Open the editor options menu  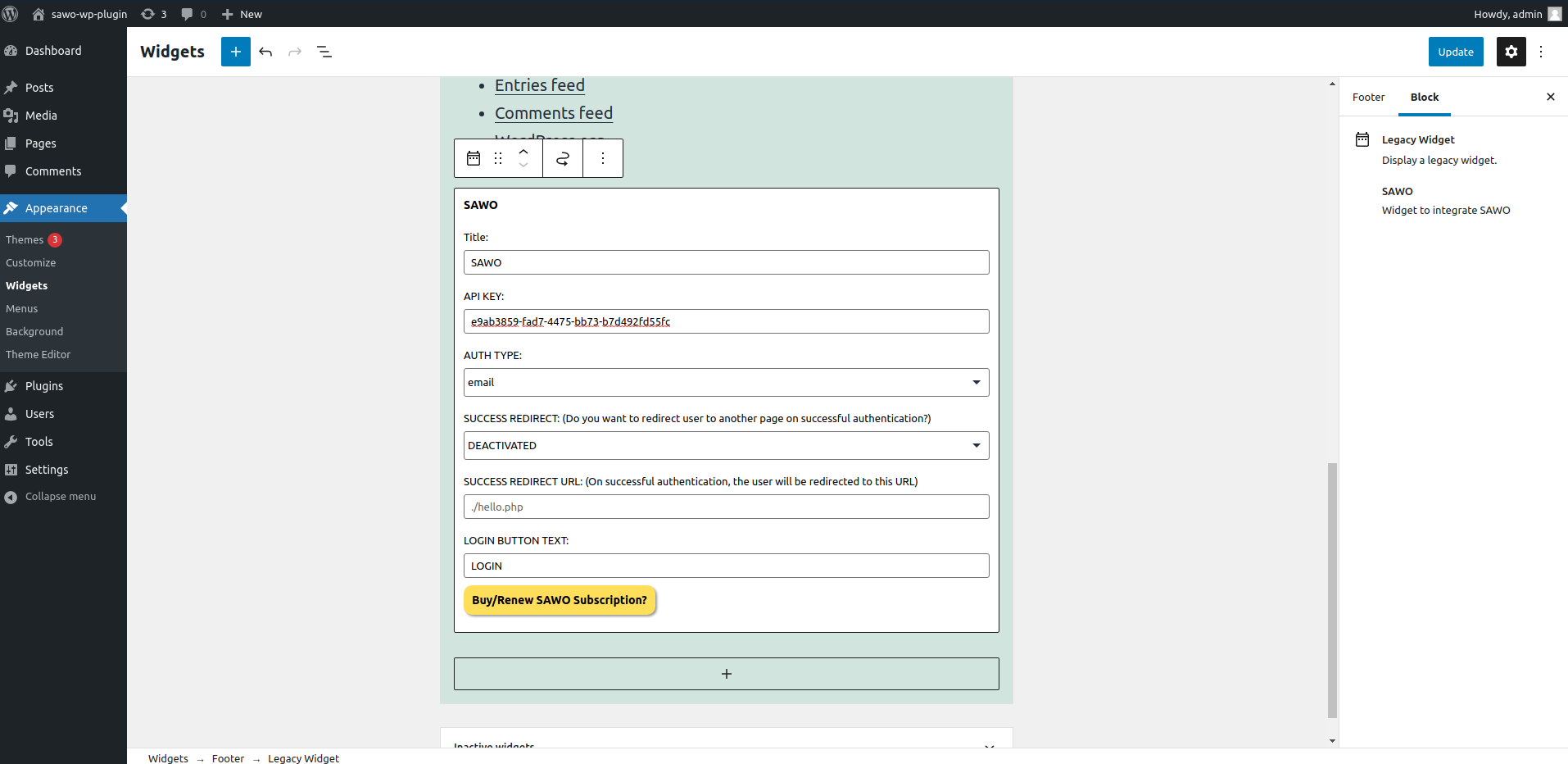coord(1541,52)
